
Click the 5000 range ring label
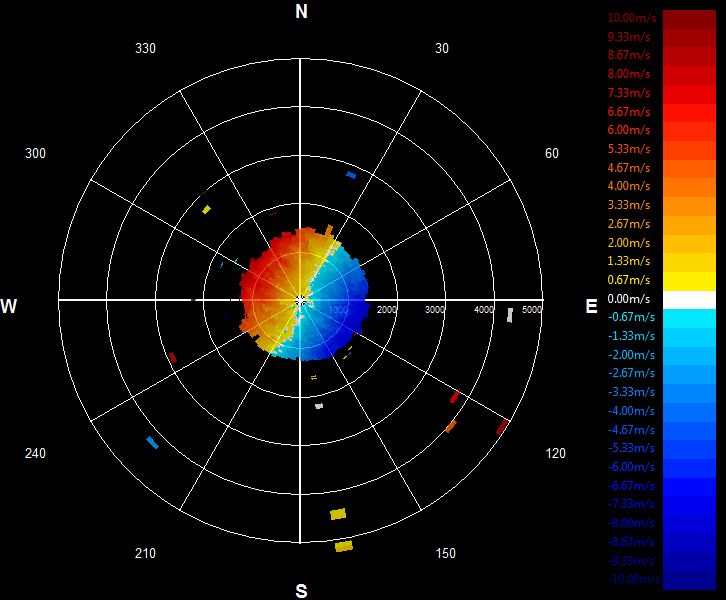click(532, 310)
